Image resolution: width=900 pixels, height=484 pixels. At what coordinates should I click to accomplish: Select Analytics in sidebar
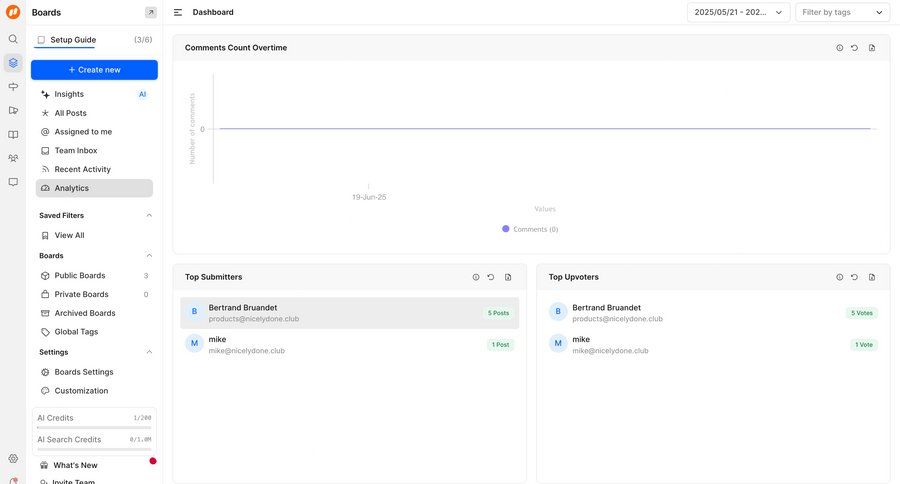[94, 188]
